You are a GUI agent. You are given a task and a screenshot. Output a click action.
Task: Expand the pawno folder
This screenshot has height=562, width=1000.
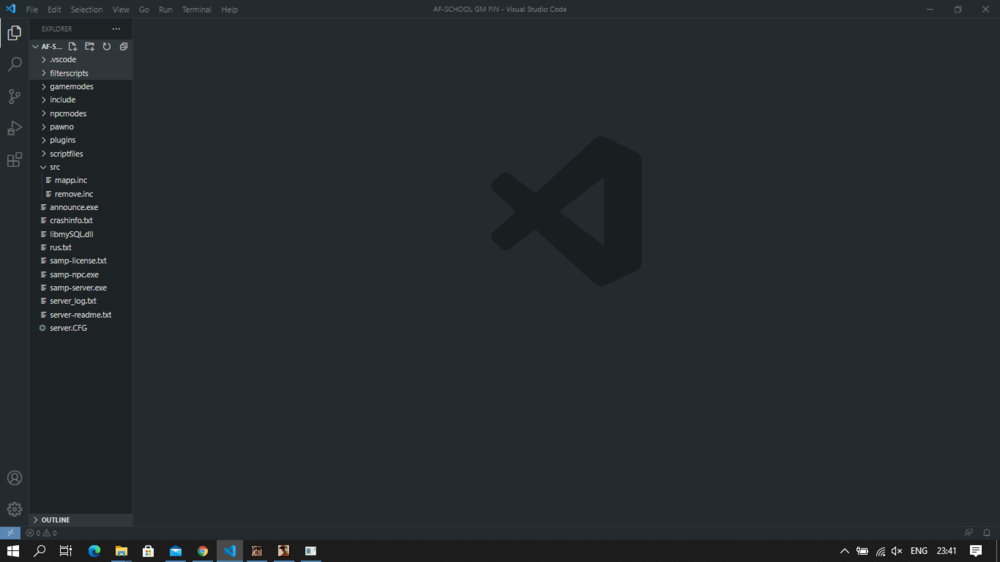[x=81, y=126]
